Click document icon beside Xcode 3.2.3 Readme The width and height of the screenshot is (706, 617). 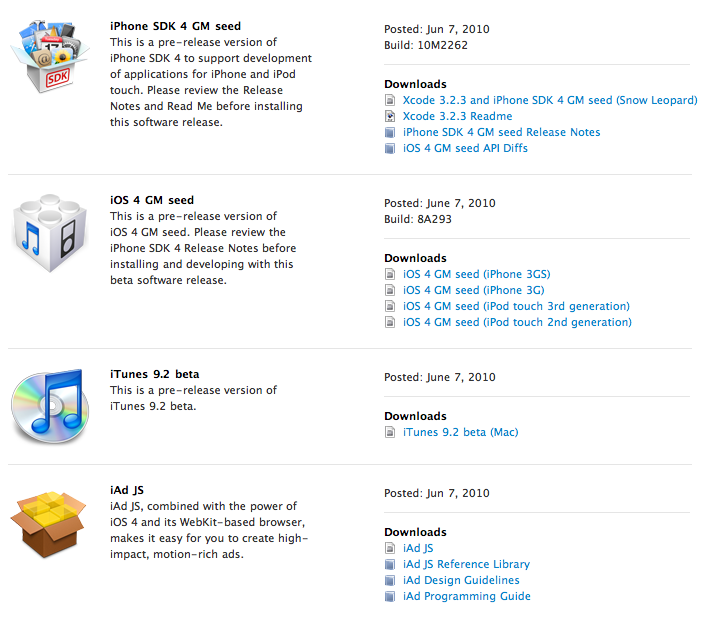click(390, 116)
